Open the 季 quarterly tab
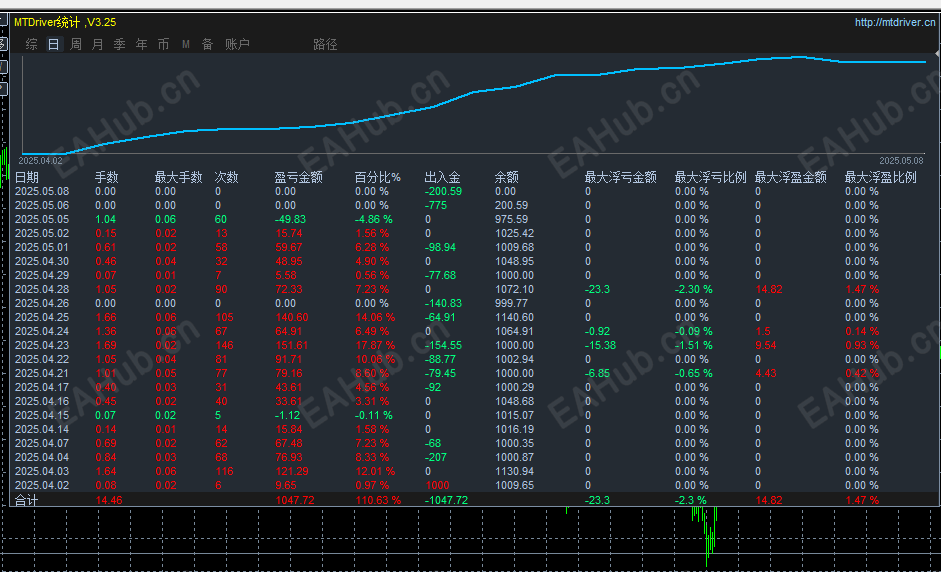941x572 pixels. (x=119, y=44)
